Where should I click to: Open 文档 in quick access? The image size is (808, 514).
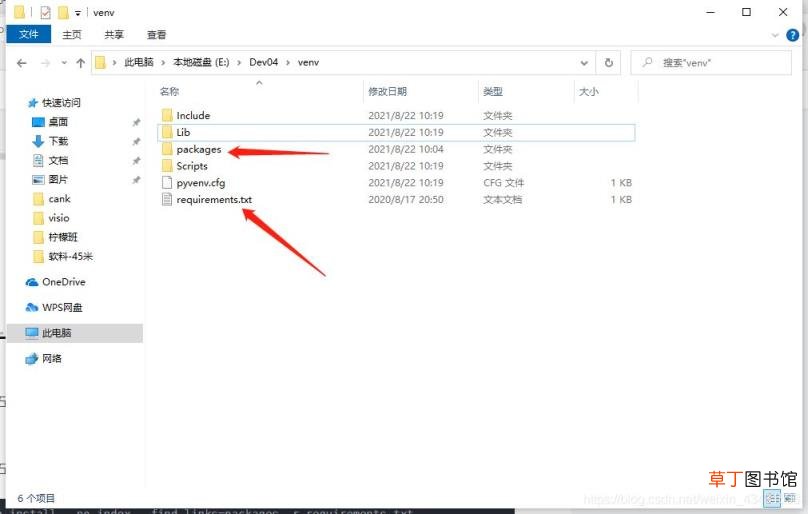58,160
